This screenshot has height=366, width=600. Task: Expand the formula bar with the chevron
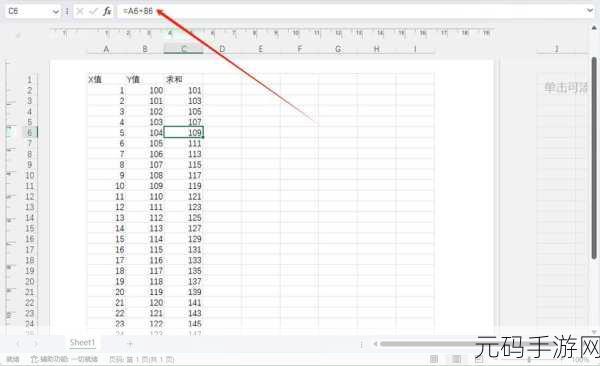[590, 11]
